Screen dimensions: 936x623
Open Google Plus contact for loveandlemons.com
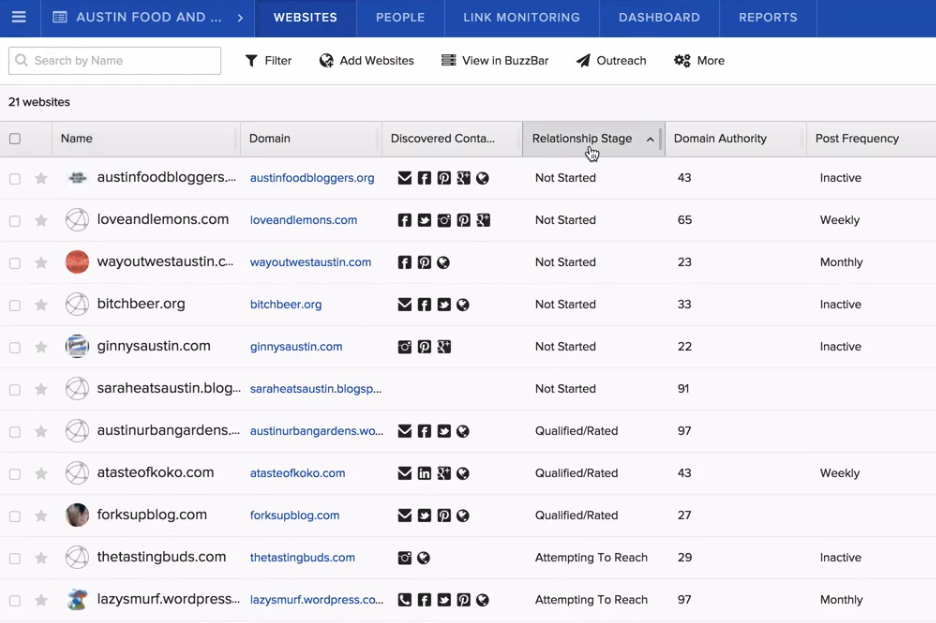pyautogui.click(x=483, y=220)
